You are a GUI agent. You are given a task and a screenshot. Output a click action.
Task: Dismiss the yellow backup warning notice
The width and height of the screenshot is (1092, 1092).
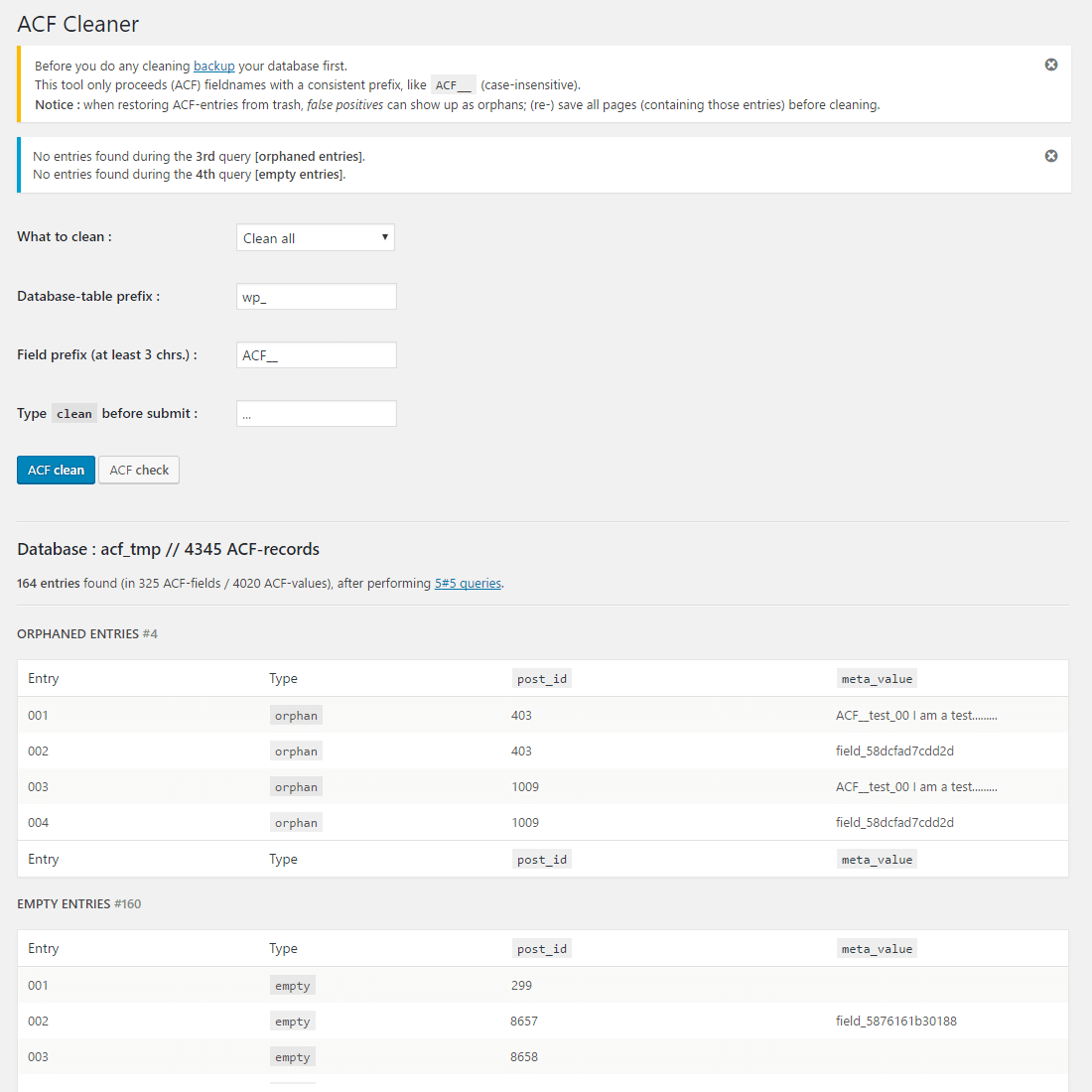point(1051,65)
